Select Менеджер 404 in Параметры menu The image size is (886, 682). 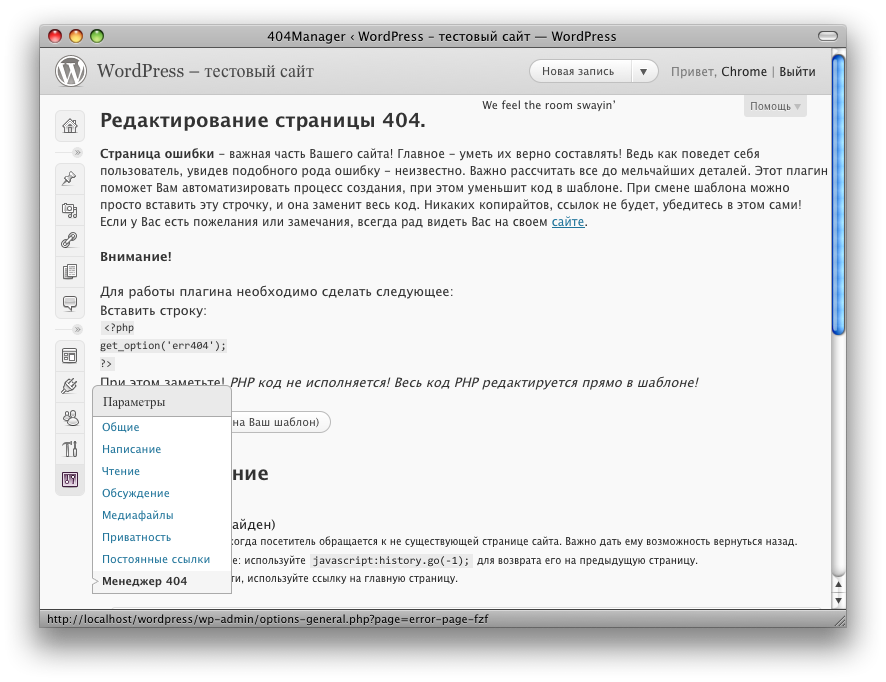(145, 581)
